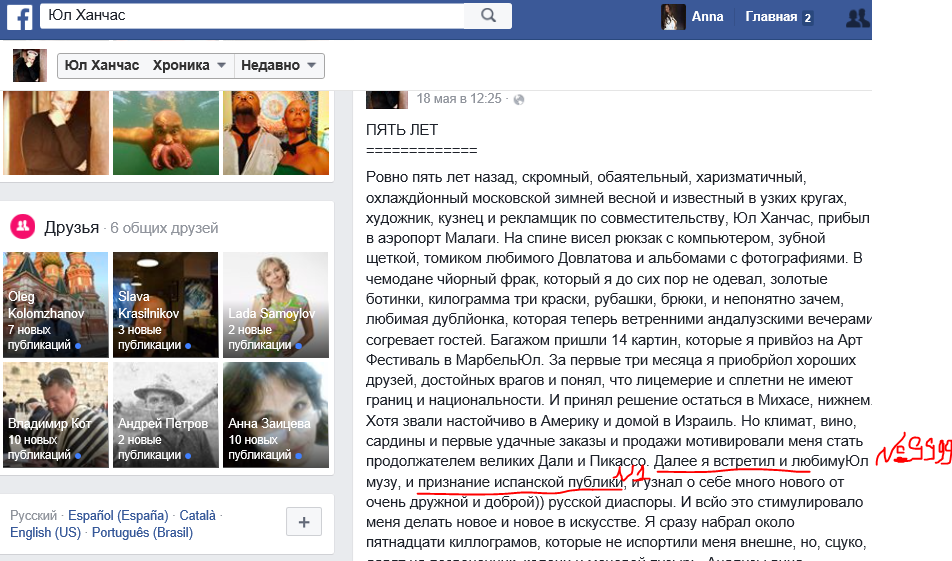Click the small Юл Ханчас avatar thumbnail
This screenshot has width=952, height=561.
(x=30, y=65)
